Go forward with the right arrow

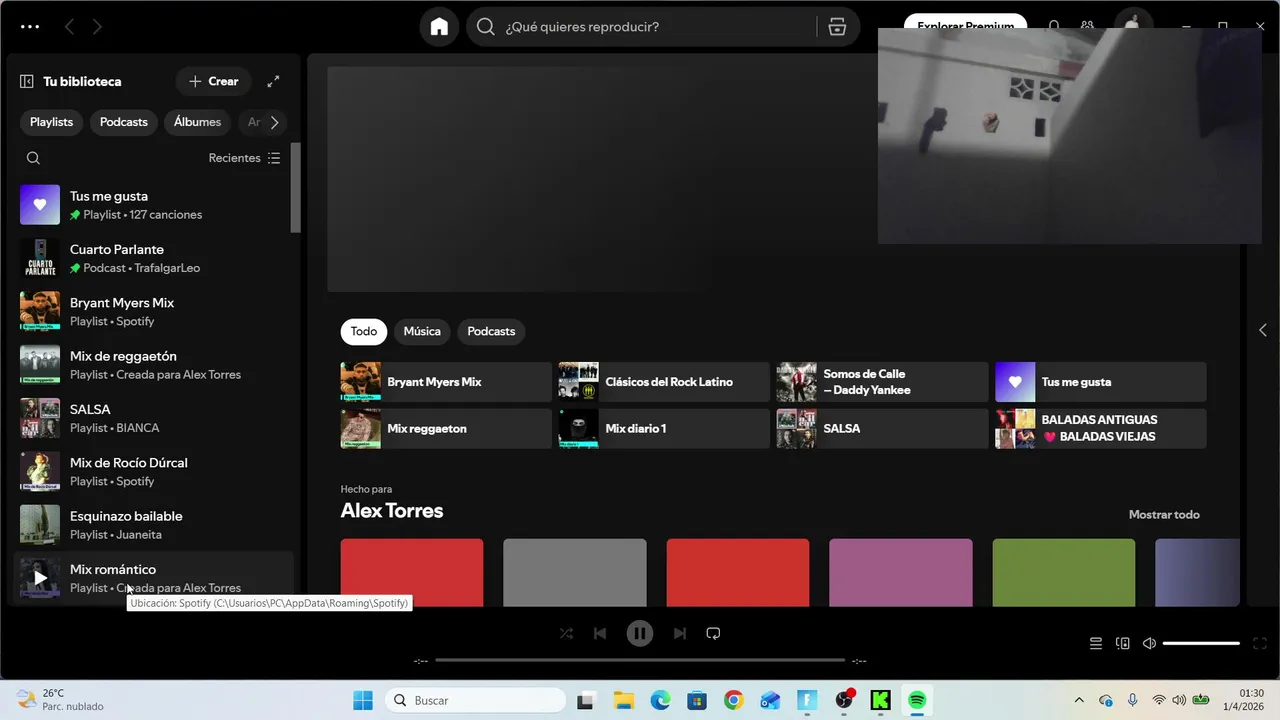(x=97, y=27)
